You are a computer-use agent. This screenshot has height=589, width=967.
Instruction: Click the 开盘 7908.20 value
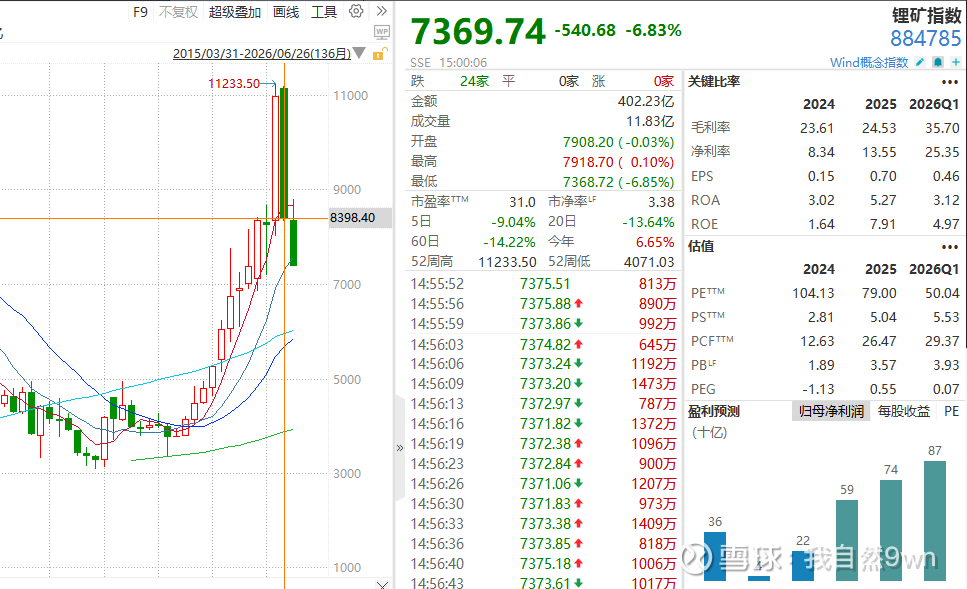(619, 142)
